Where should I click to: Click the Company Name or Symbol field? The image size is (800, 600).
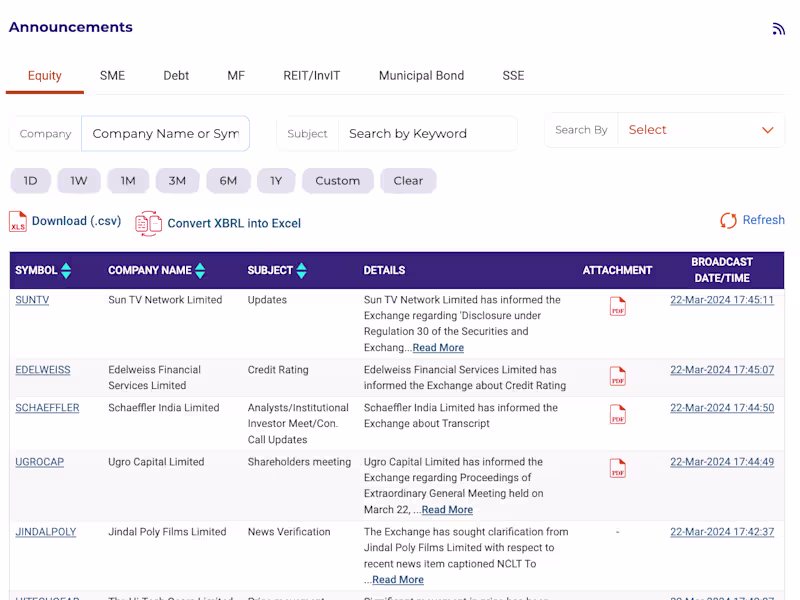[165, 134]
